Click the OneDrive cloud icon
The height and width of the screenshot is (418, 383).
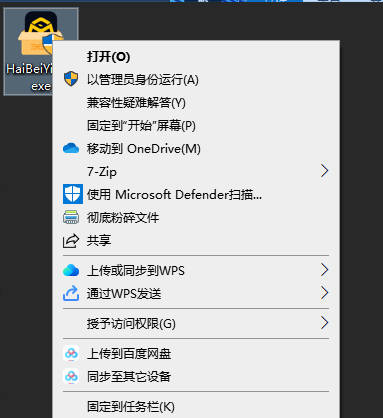(x=71, y=148)
